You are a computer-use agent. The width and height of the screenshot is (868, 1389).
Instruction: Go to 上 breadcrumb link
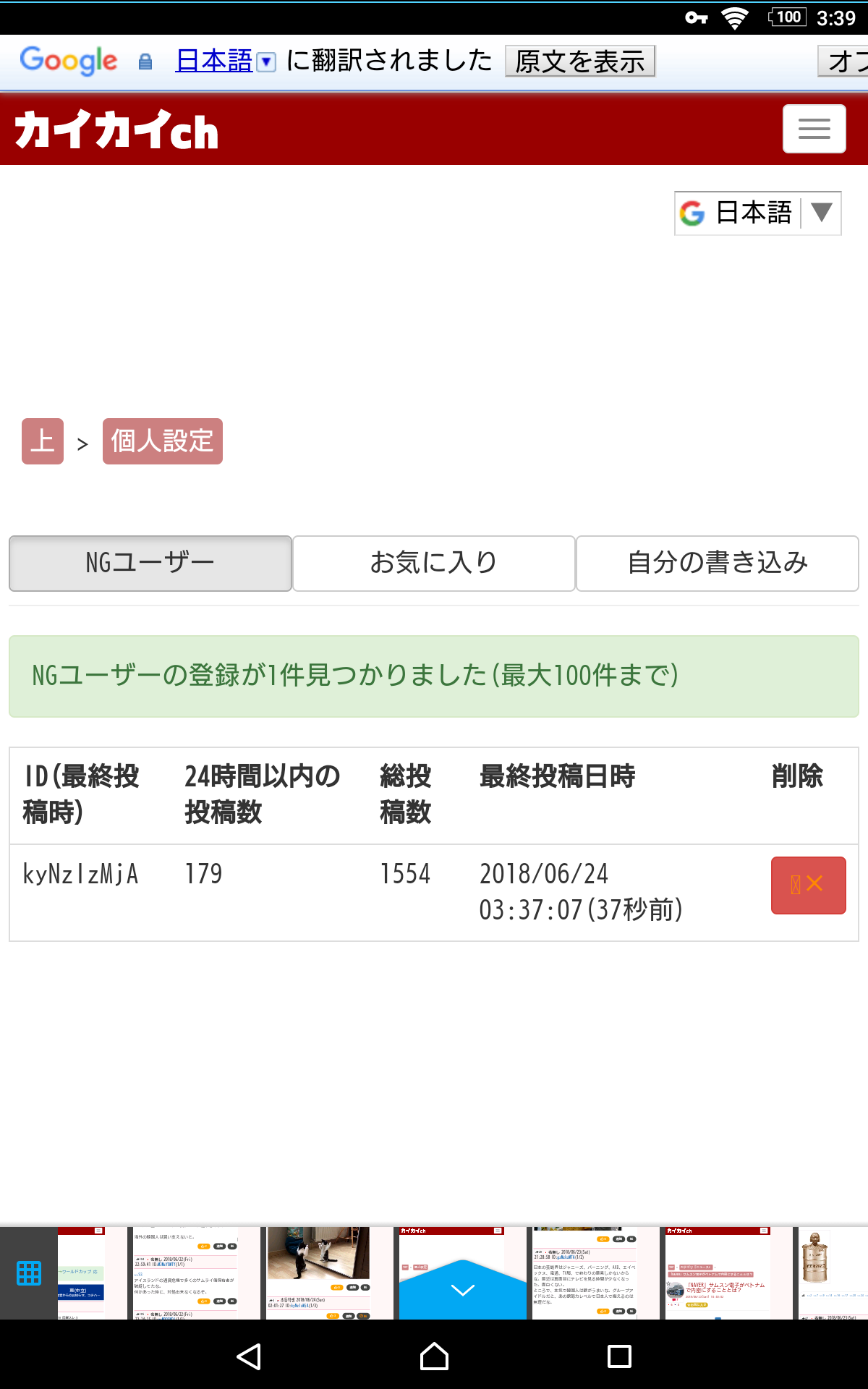[43, 441]
